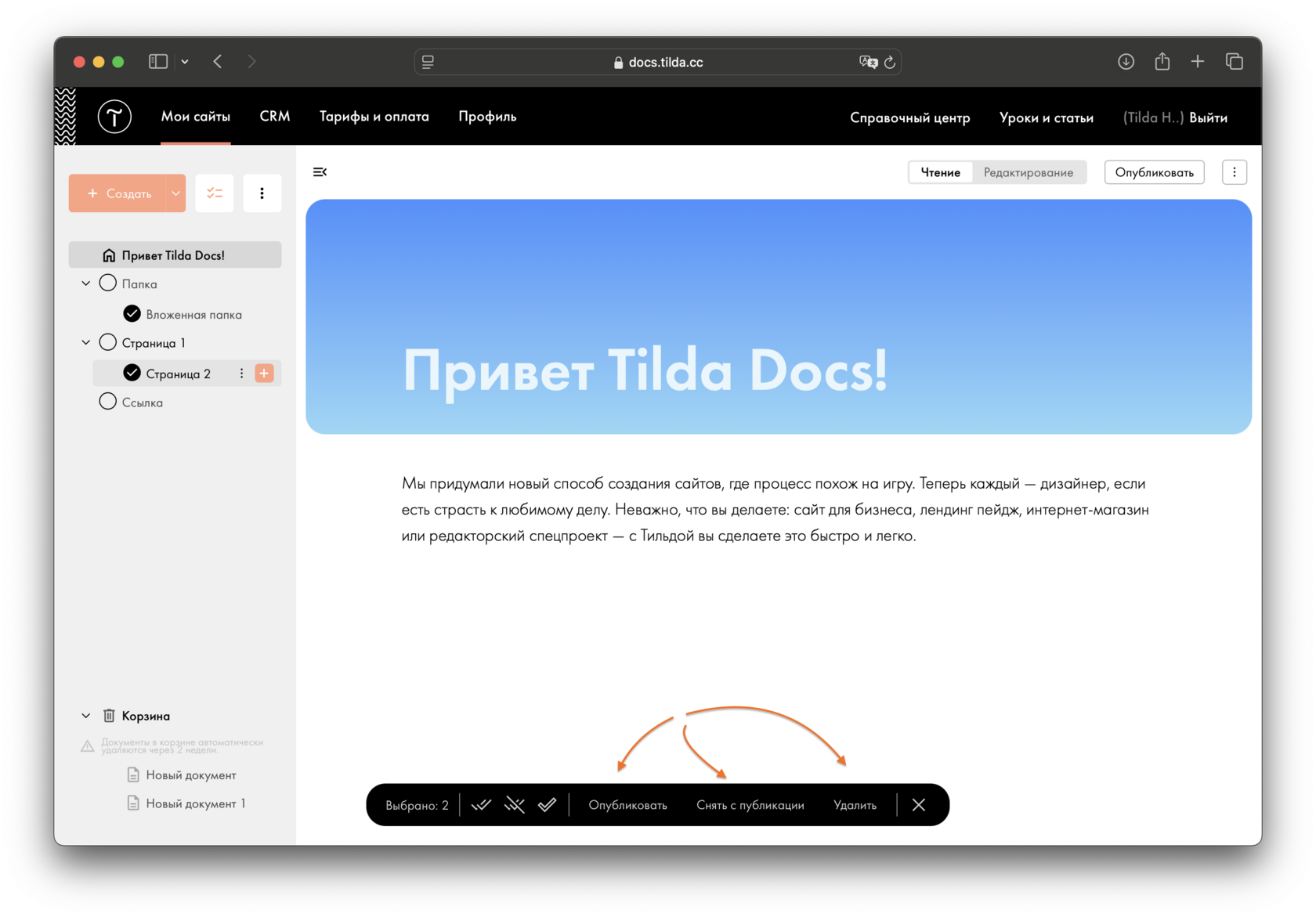This screenshot has height=917, width=1316.
Task: Log out via Выйти link
Action: click(1209, 117)
